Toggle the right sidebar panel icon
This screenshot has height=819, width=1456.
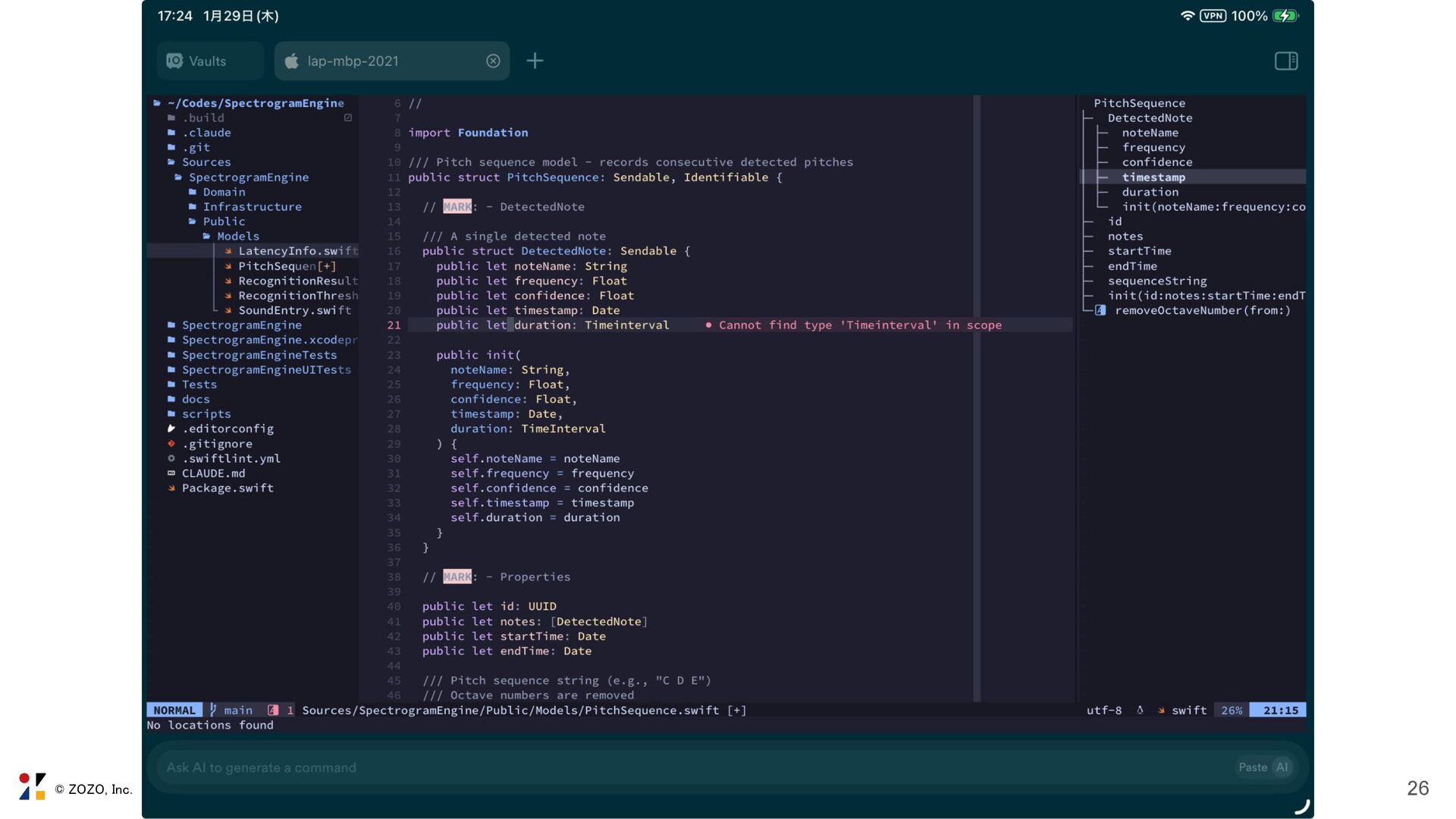click(1286, 61)
